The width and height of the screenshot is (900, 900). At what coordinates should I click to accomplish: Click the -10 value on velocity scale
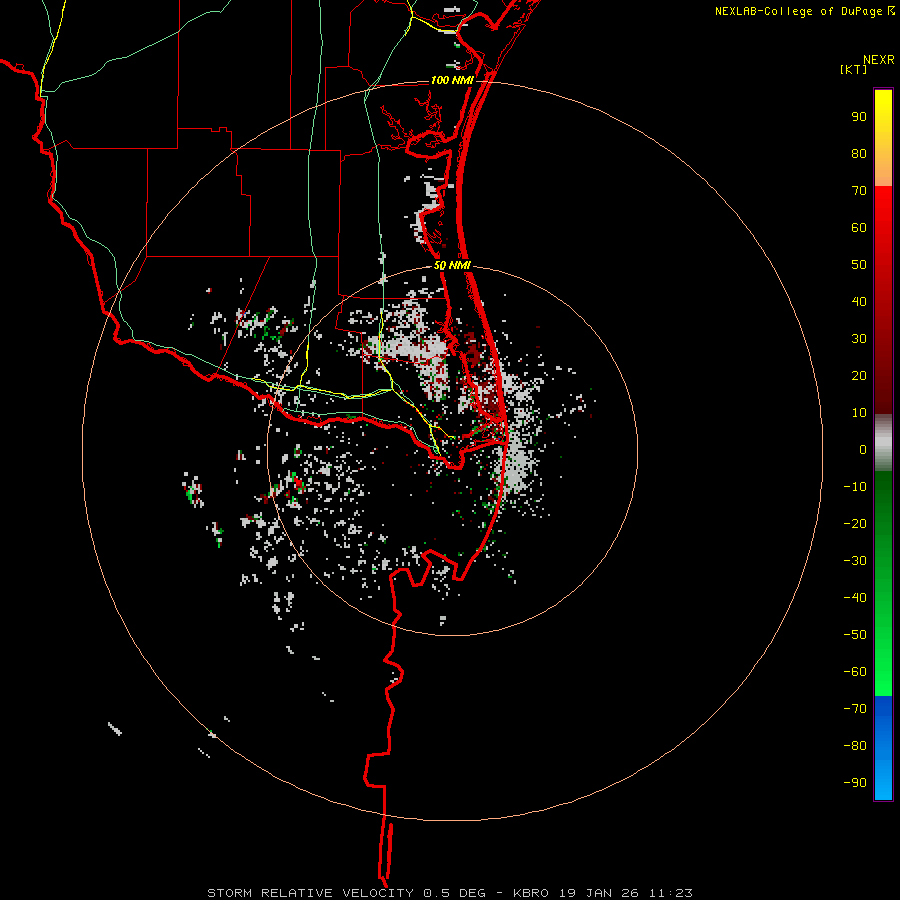tap(855, 487)
